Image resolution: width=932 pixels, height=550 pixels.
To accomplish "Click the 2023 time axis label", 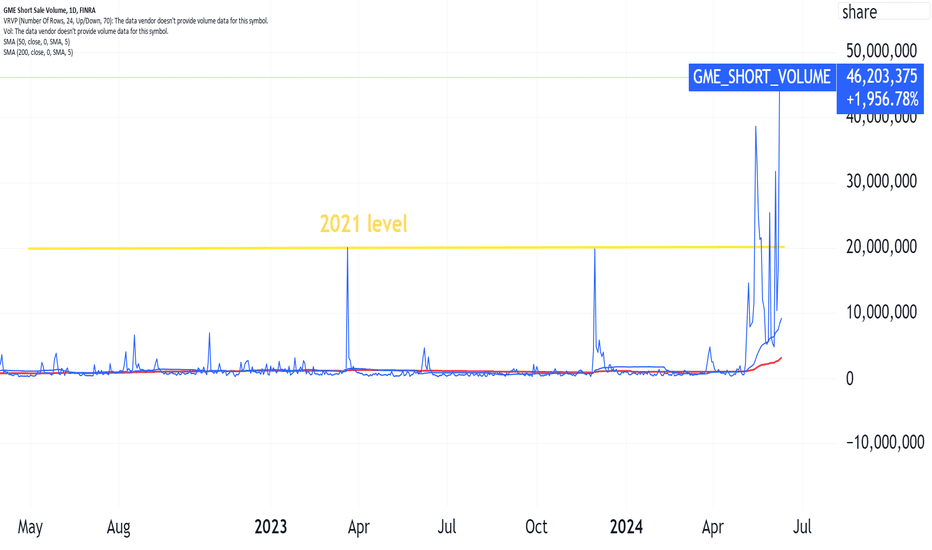I will point(270,527).
